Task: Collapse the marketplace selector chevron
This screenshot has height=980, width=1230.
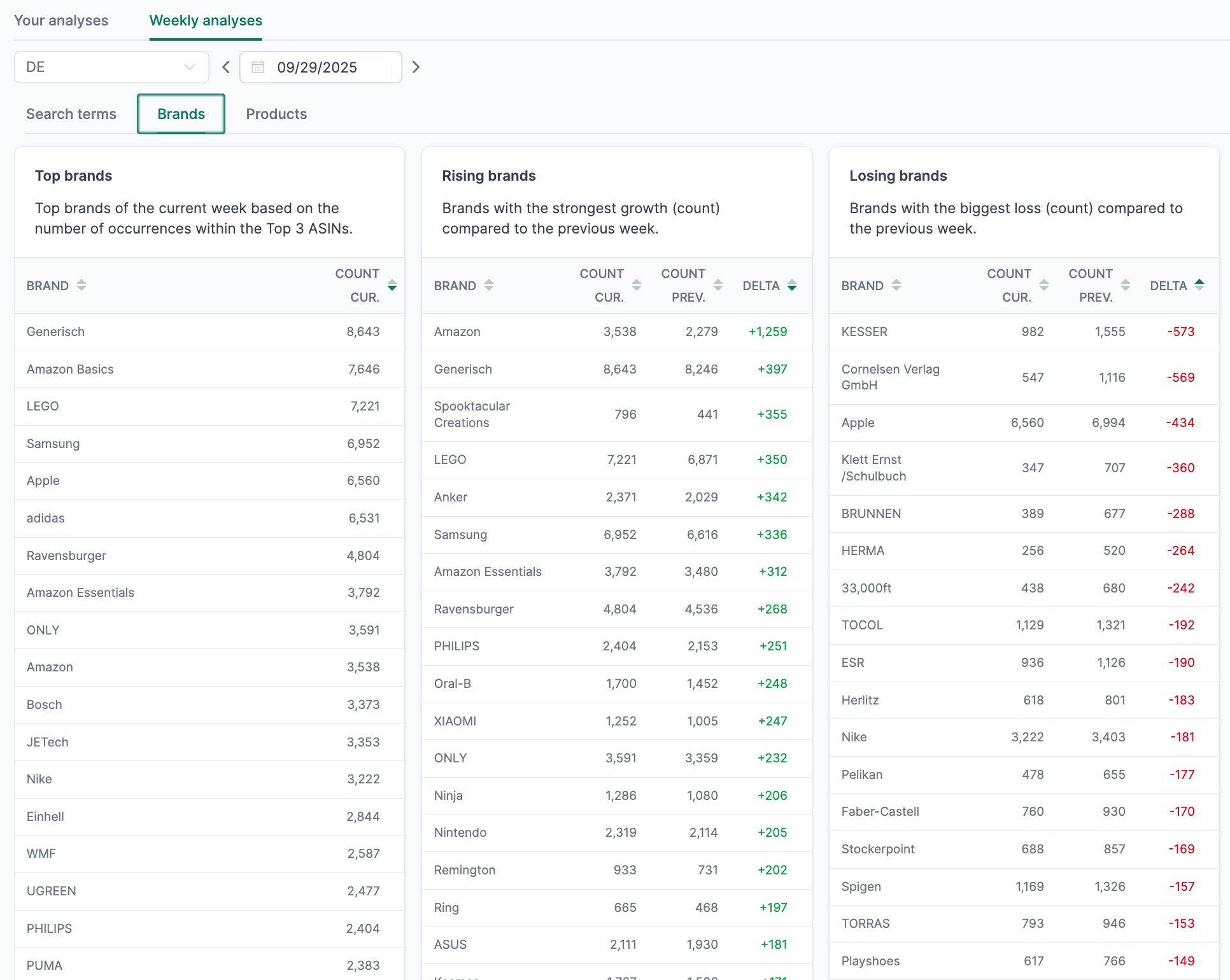Action: (188, 66)
